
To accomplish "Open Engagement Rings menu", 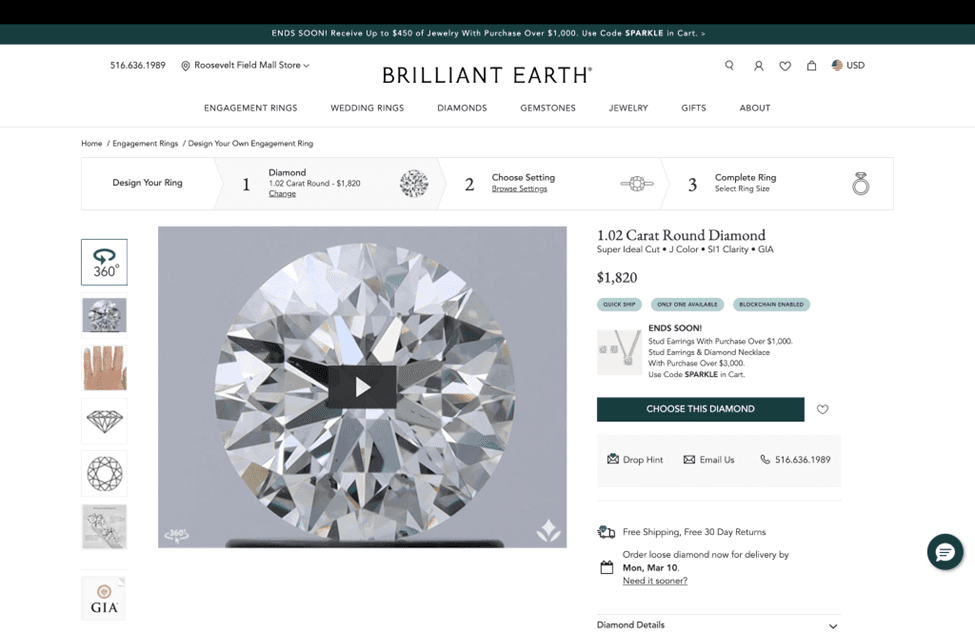I will coord(251,108).
